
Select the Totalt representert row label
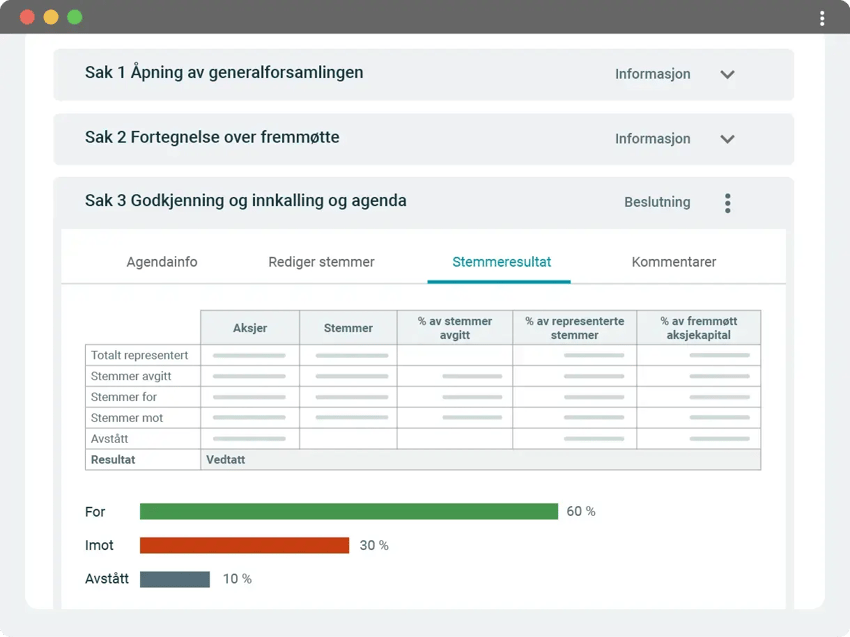tap(139, 355)
